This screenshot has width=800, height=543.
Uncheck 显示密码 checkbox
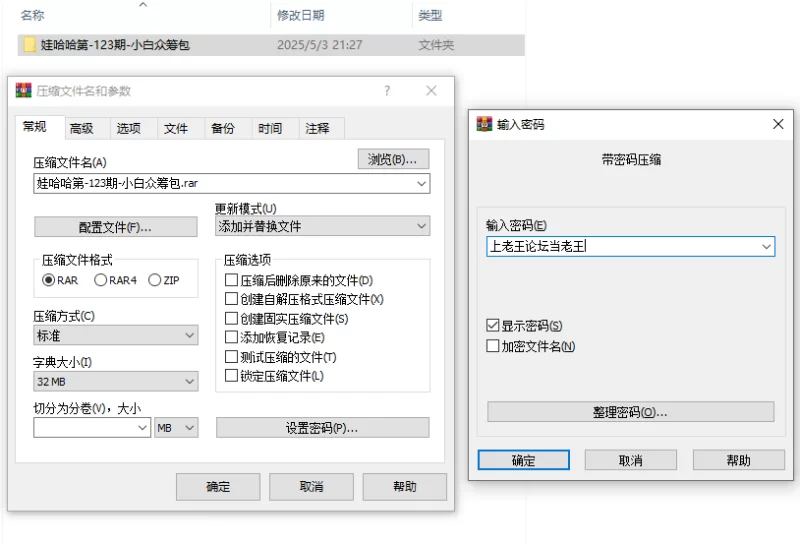(492, 326)
